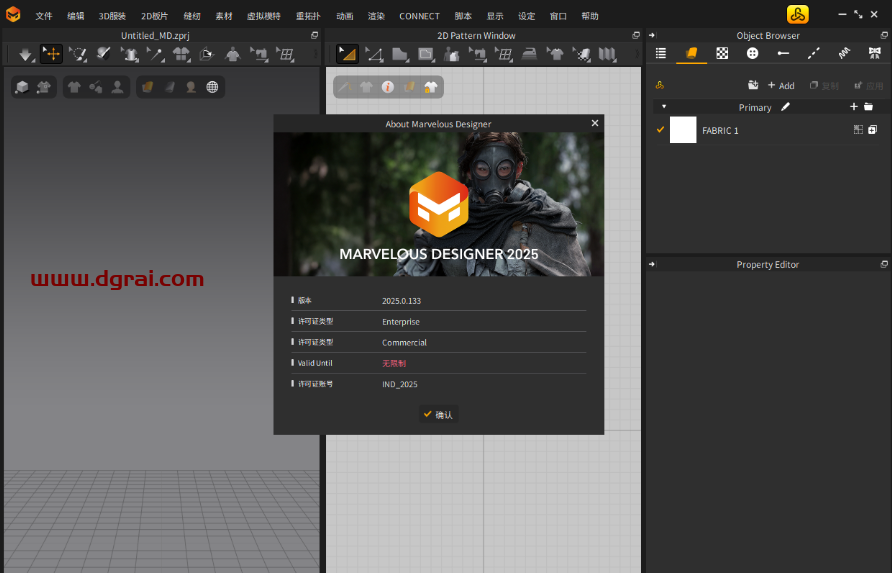The image size is (892, 573).
Task: Click the open fabric folder icon beside Add
Action: coord(753,85)
